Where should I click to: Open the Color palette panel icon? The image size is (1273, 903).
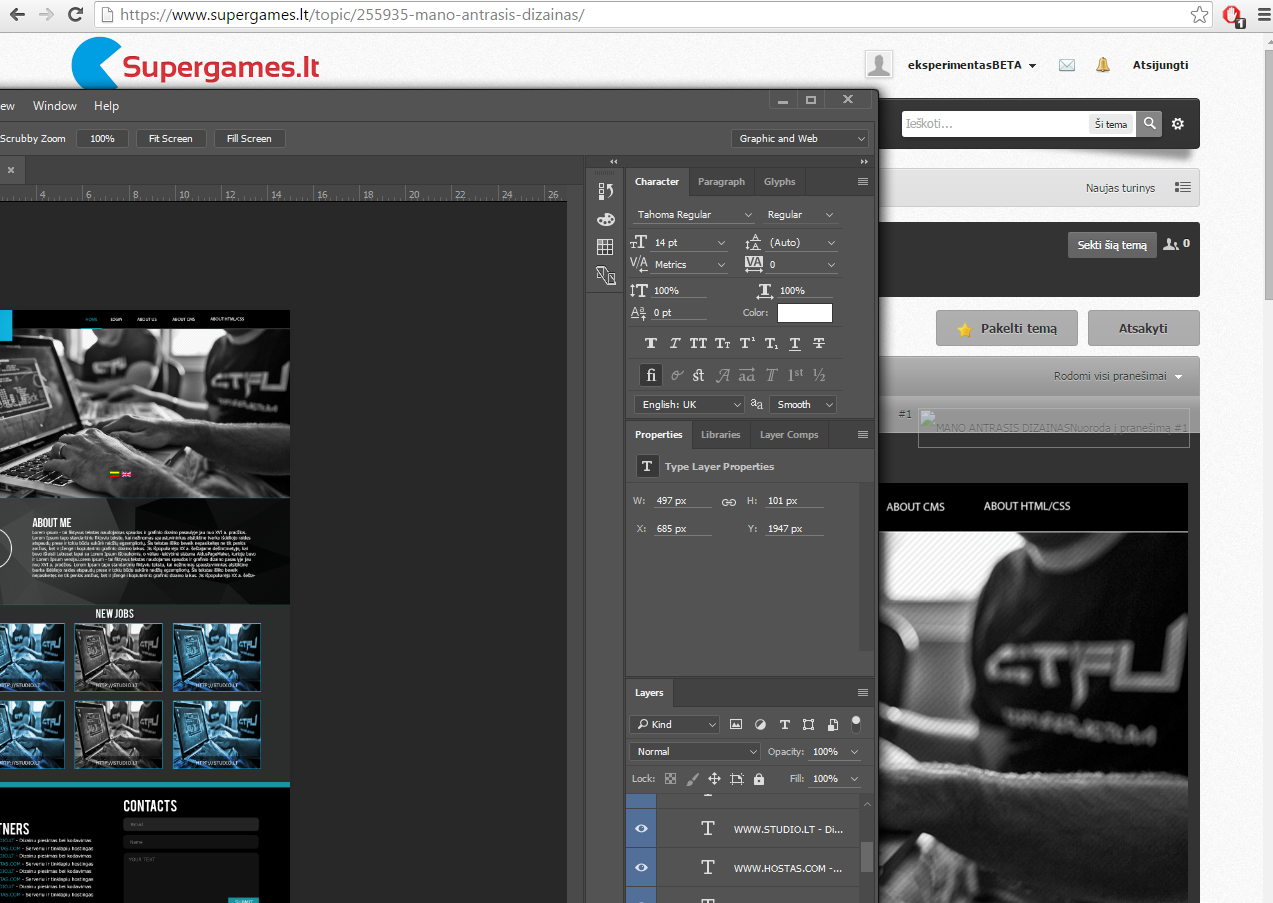pyautogui.click(x=605, y=219)
